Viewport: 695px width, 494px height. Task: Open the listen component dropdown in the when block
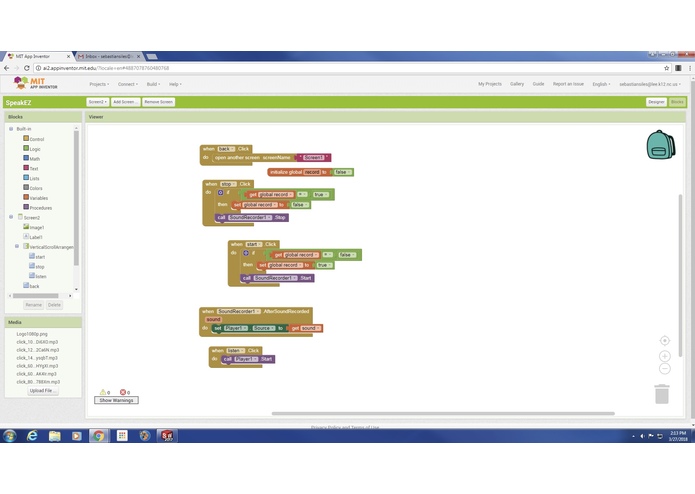pos(236,350)
